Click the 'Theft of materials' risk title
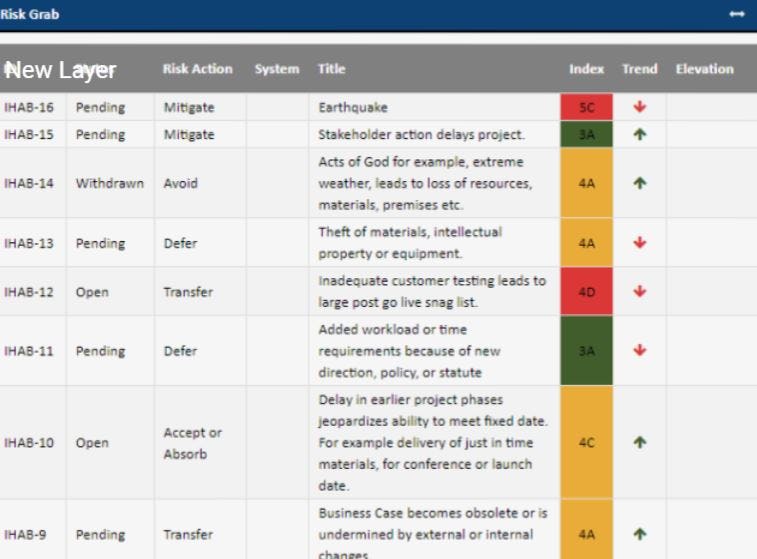Image resolution: width=757 pixels, height=559 pixels. [410, 243]
